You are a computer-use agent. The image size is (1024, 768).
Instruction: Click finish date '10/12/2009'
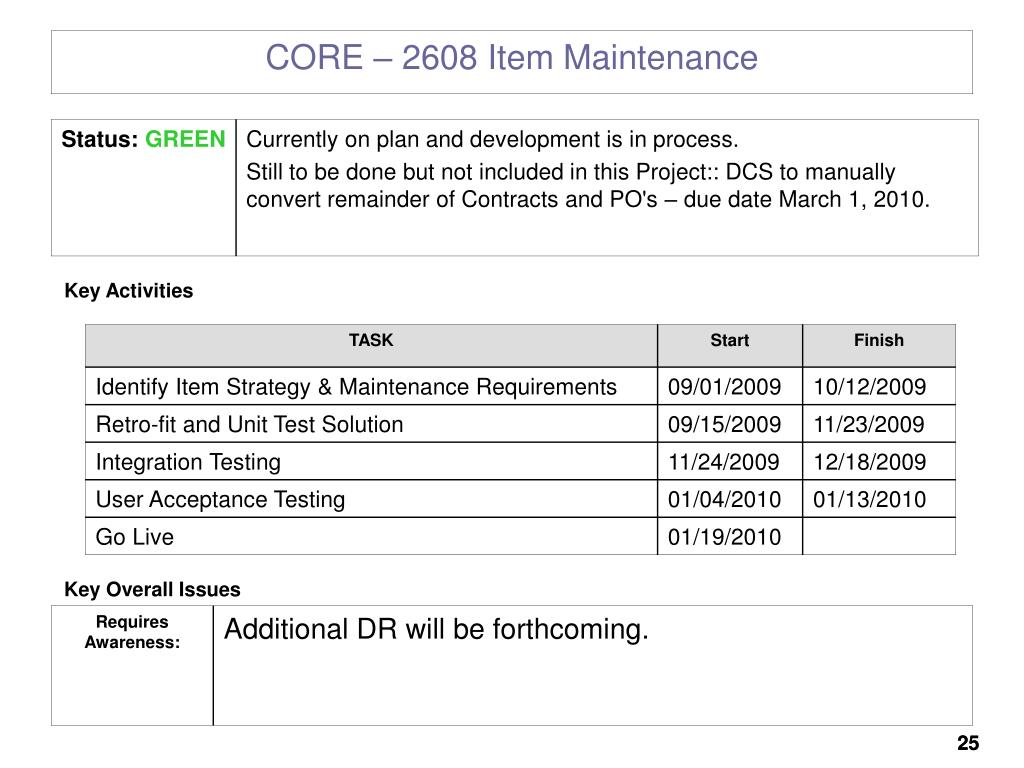coord(869,387)
